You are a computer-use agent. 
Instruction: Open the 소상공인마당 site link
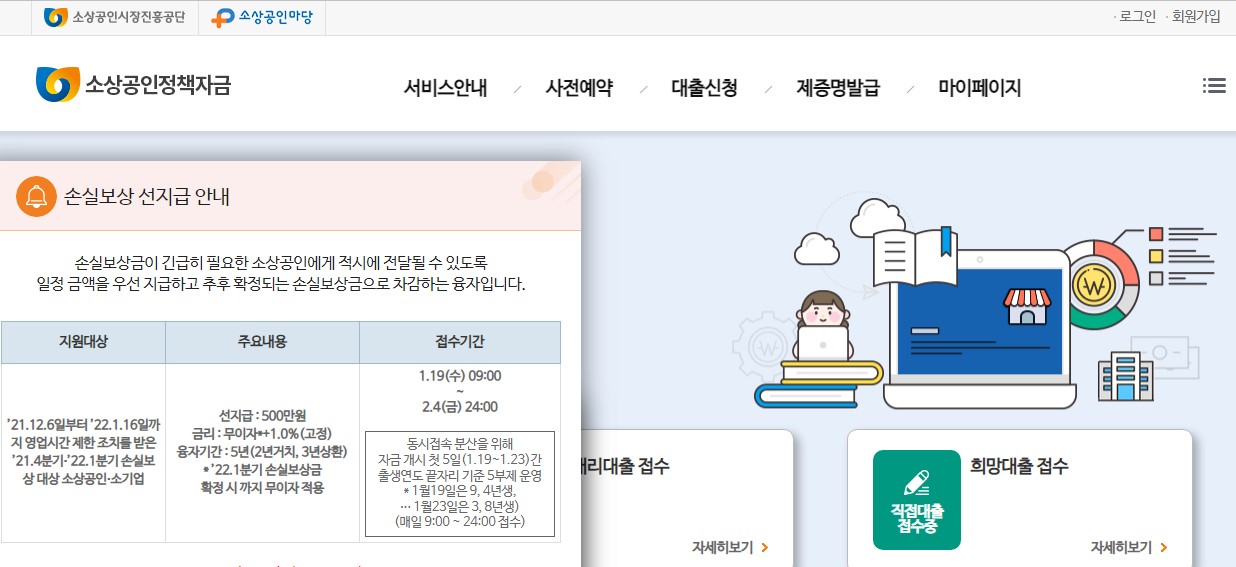tap(262, 17)
